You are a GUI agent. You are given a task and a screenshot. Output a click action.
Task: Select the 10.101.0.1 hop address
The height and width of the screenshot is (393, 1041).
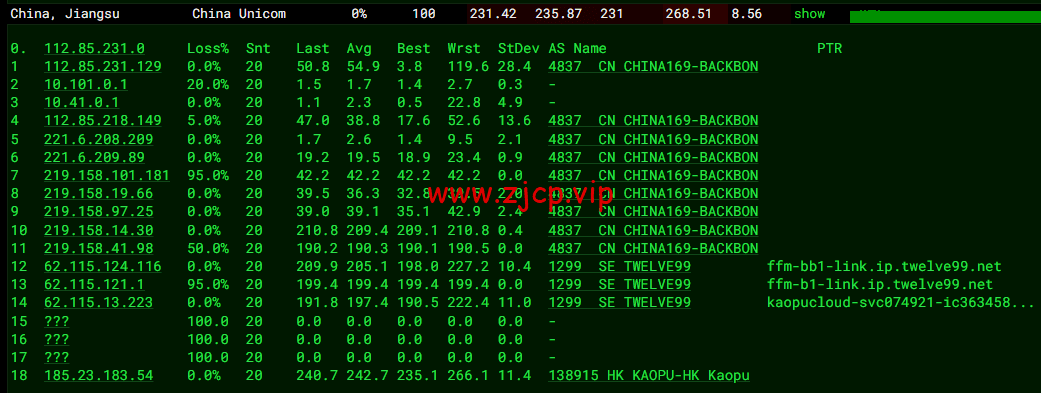point(86,85)
